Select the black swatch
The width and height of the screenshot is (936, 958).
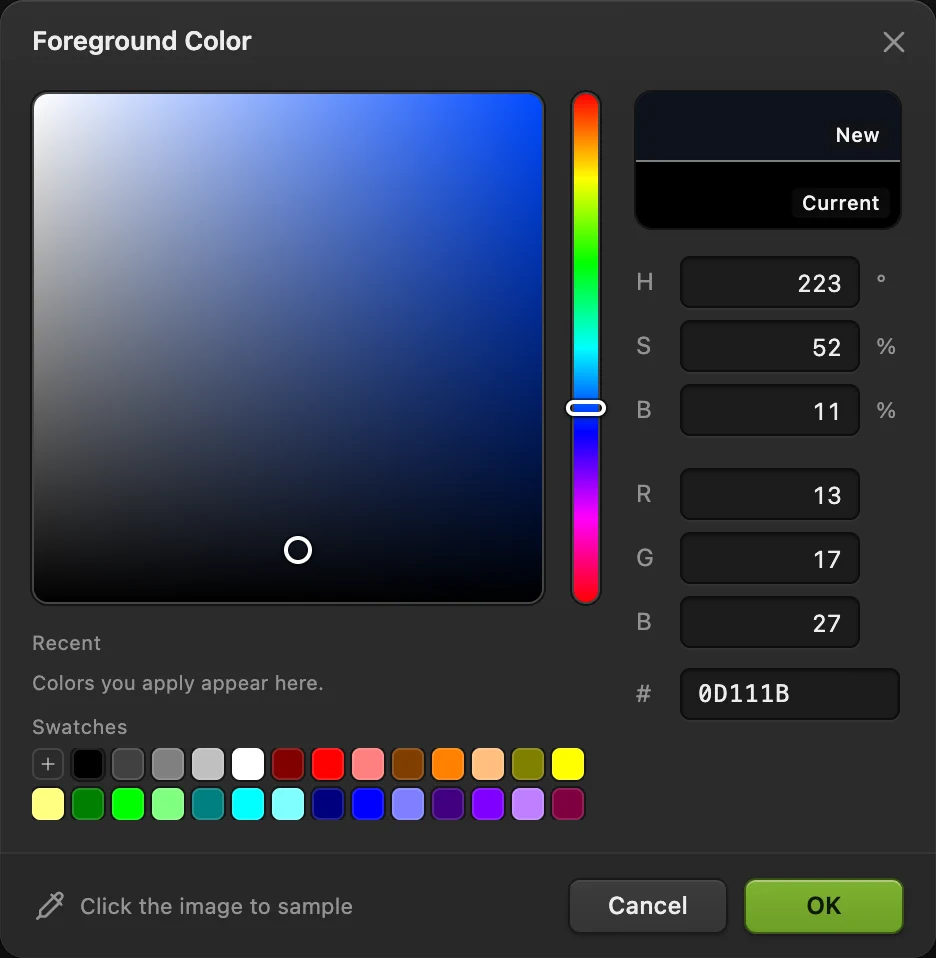tap(88, 764)
